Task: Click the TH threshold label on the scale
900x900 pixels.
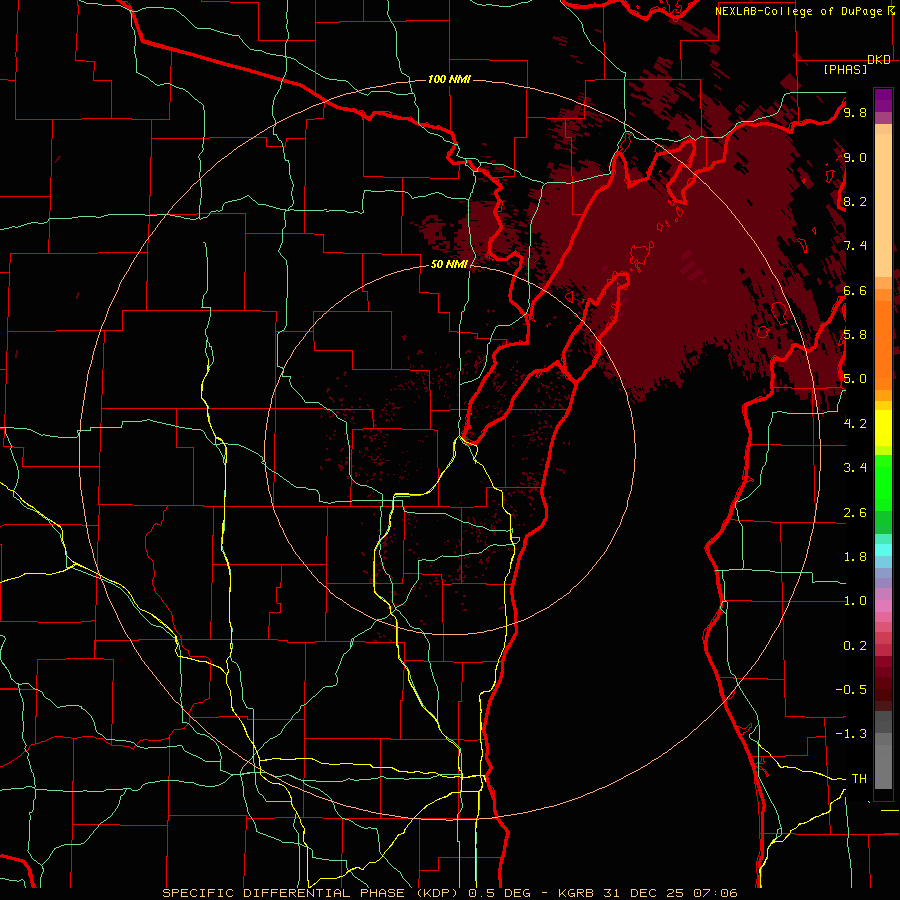Action: click(859, 779)
